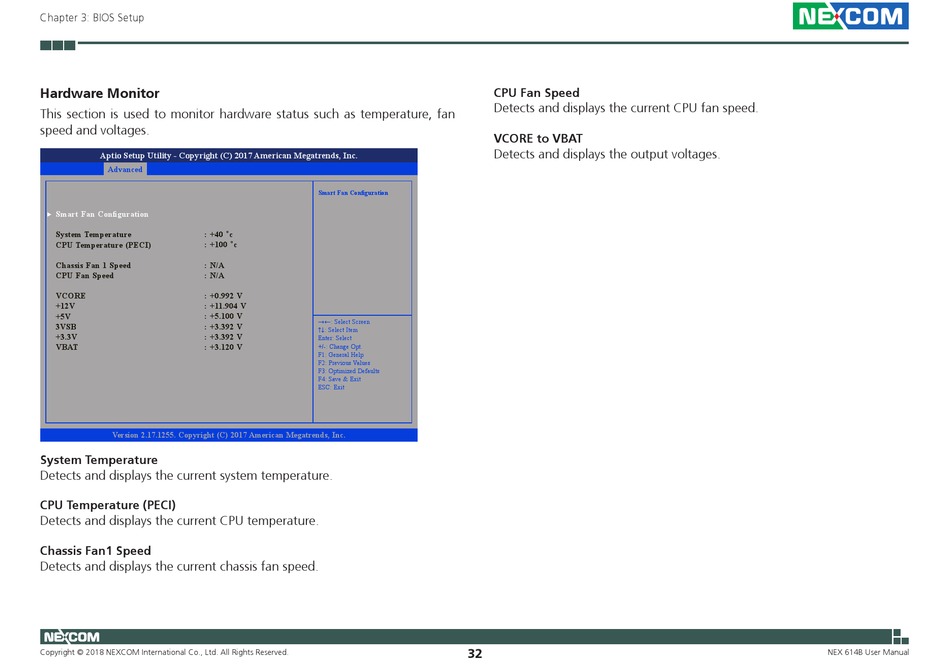Select the Advanced tab in BIOS
Viewport: 950px width, 664px height.
click(125, 170)
